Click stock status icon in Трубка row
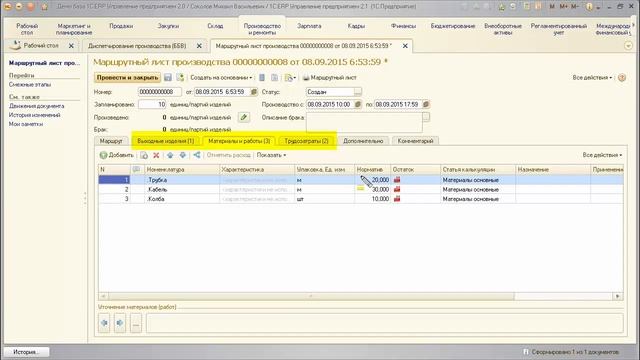Viewport: 640px width, 360px height. (397, 180)
